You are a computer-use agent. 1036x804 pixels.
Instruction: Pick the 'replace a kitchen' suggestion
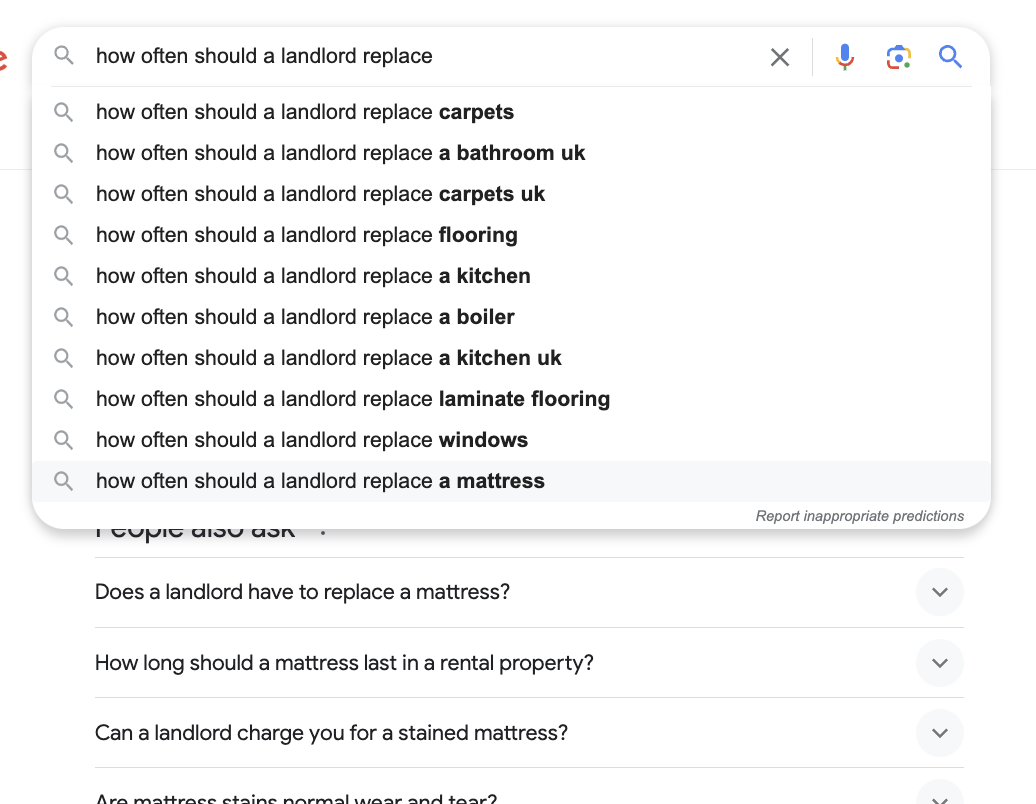click(x=313, y=276)
